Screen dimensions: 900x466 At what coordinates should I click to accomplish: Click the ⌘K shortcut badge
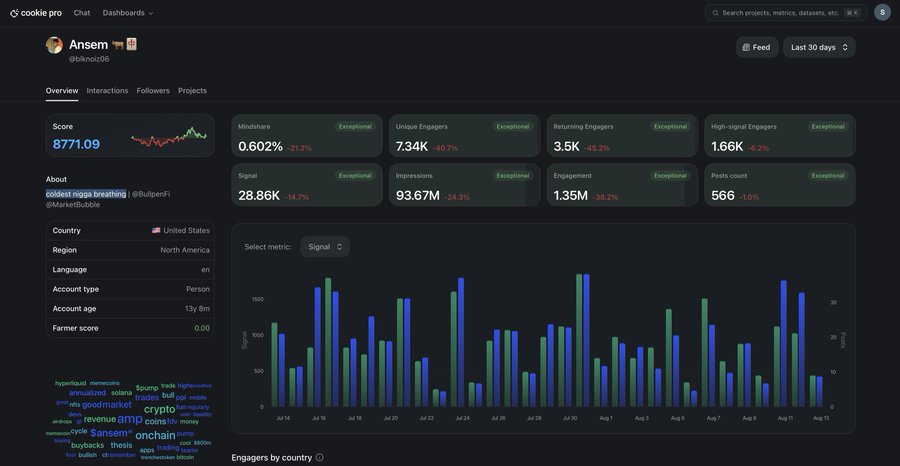pos(852,13)
